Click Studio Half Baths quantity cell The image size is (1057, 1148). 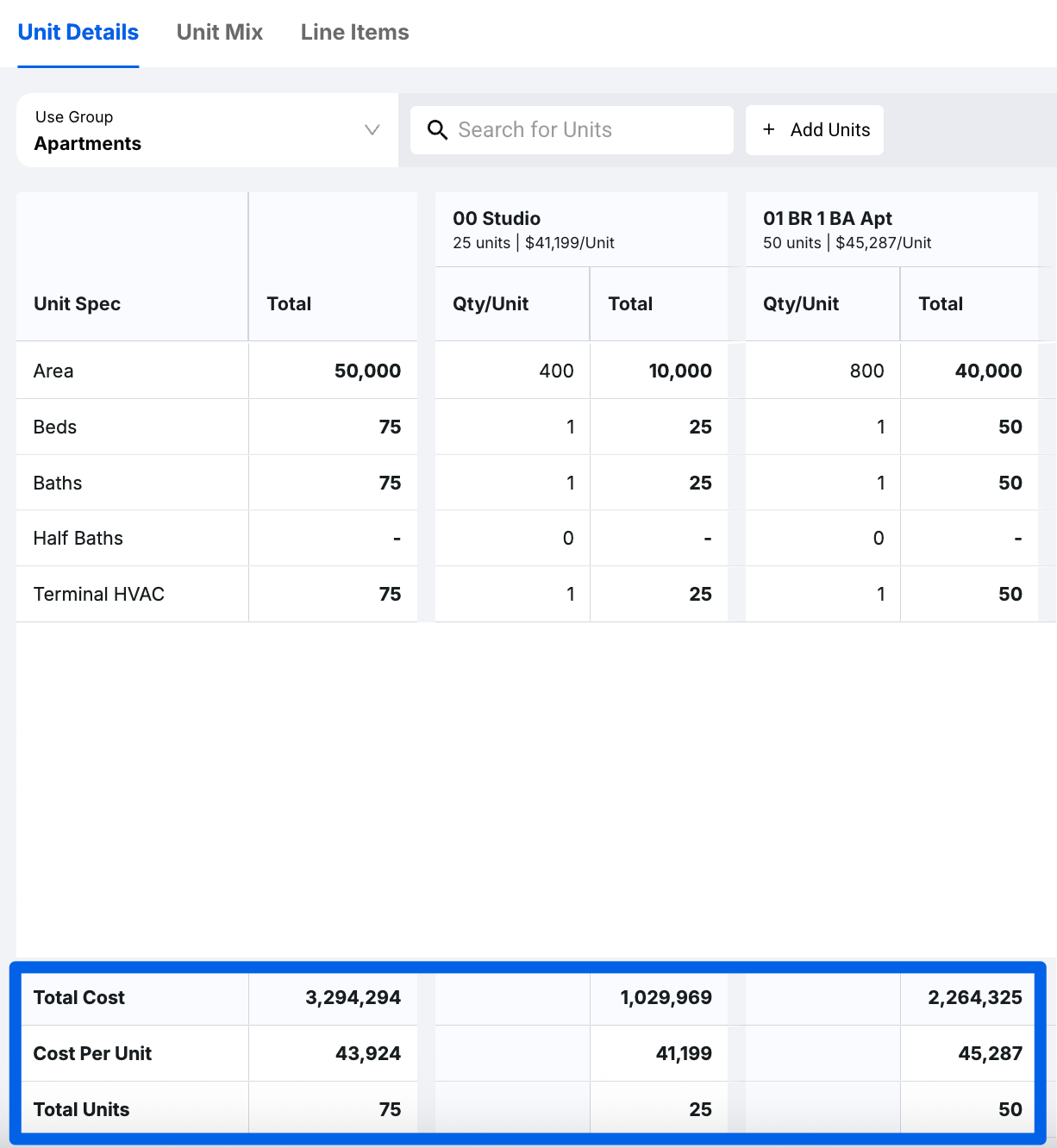tap(567, 538)
